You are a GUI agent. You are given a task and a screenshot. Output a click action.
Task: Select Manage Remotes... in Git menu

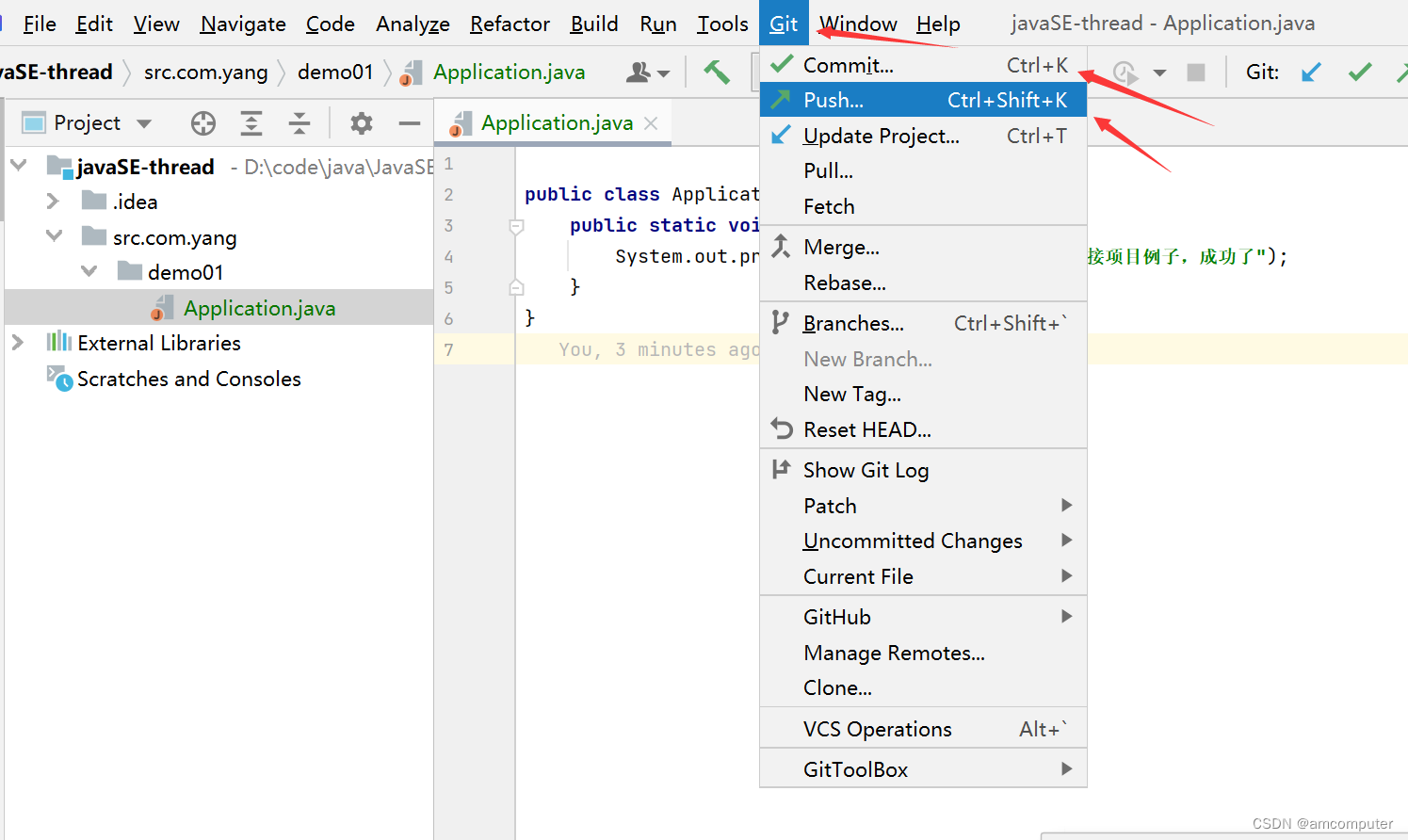click(x=923, y=653)
